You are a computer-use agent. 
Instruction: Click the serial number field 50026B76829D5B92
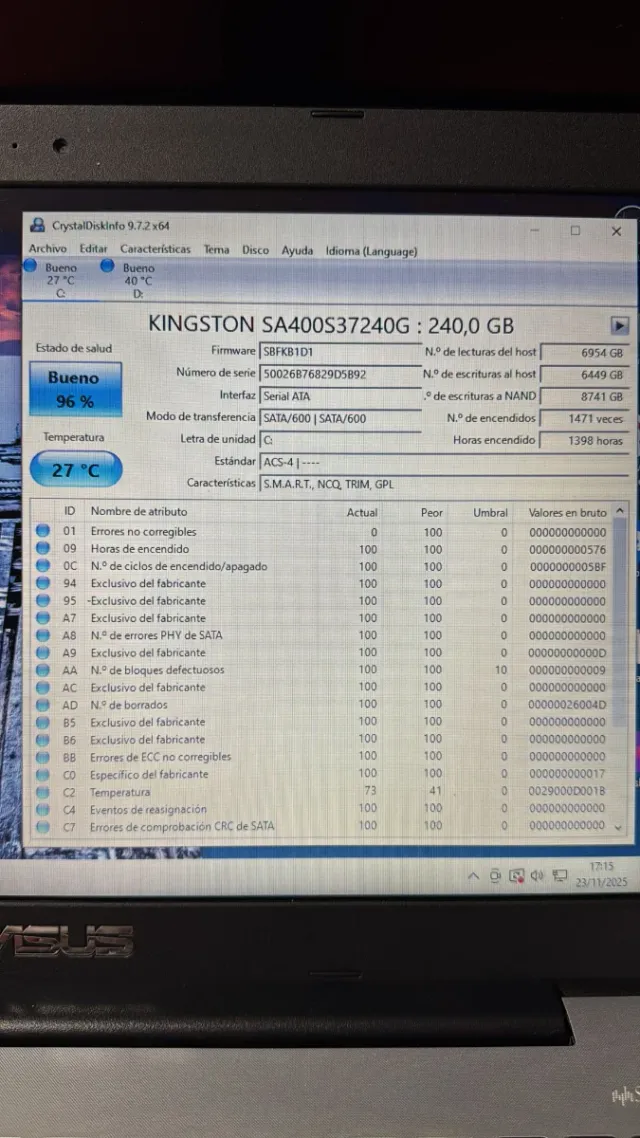tap(339, 374)
